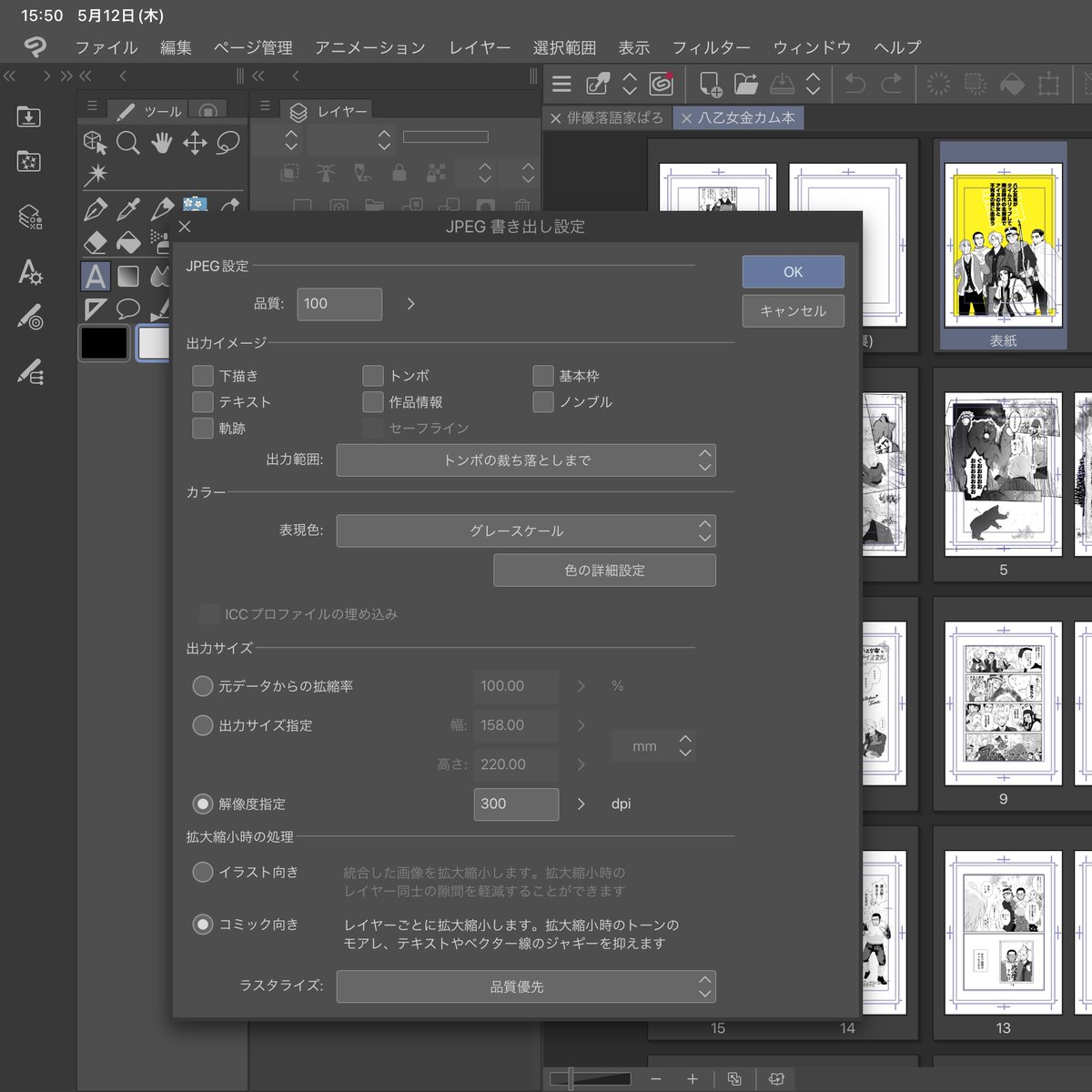This screenshot has height=1092, width=1092.
Task: Select the イラスト向き radio button
Action: 203,872
